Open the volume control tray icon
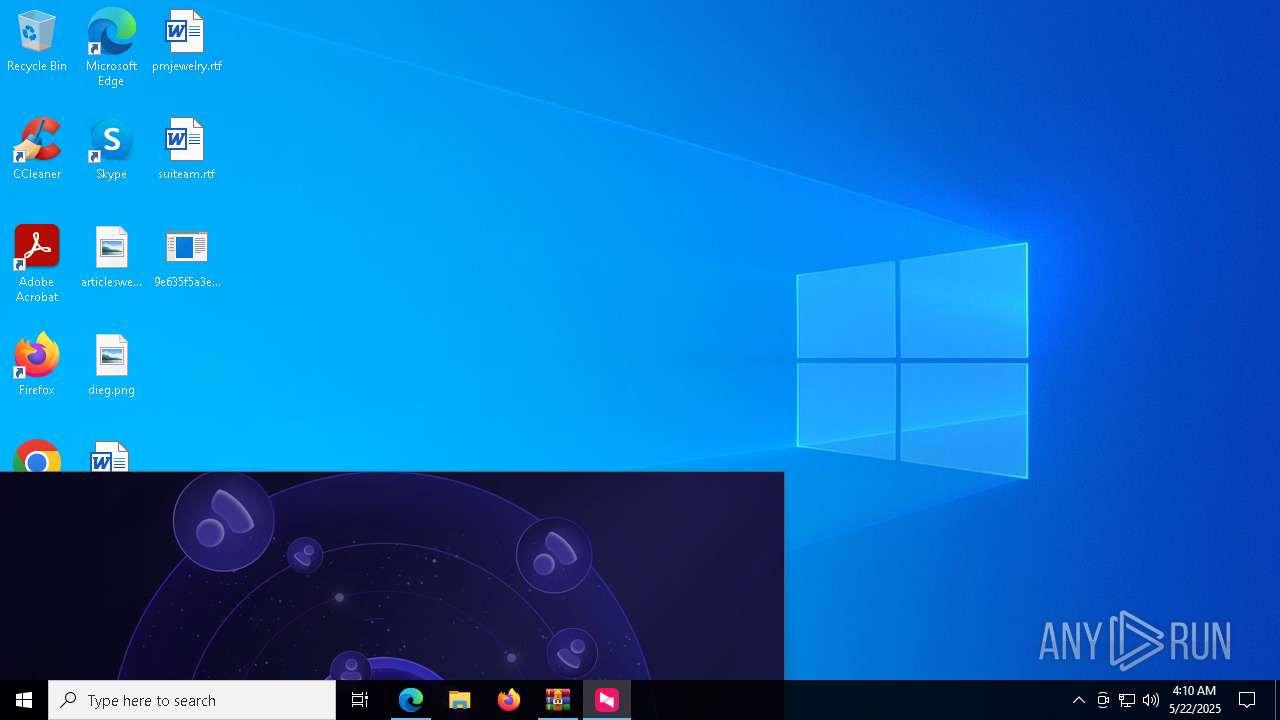 (x=1151, y=700)
